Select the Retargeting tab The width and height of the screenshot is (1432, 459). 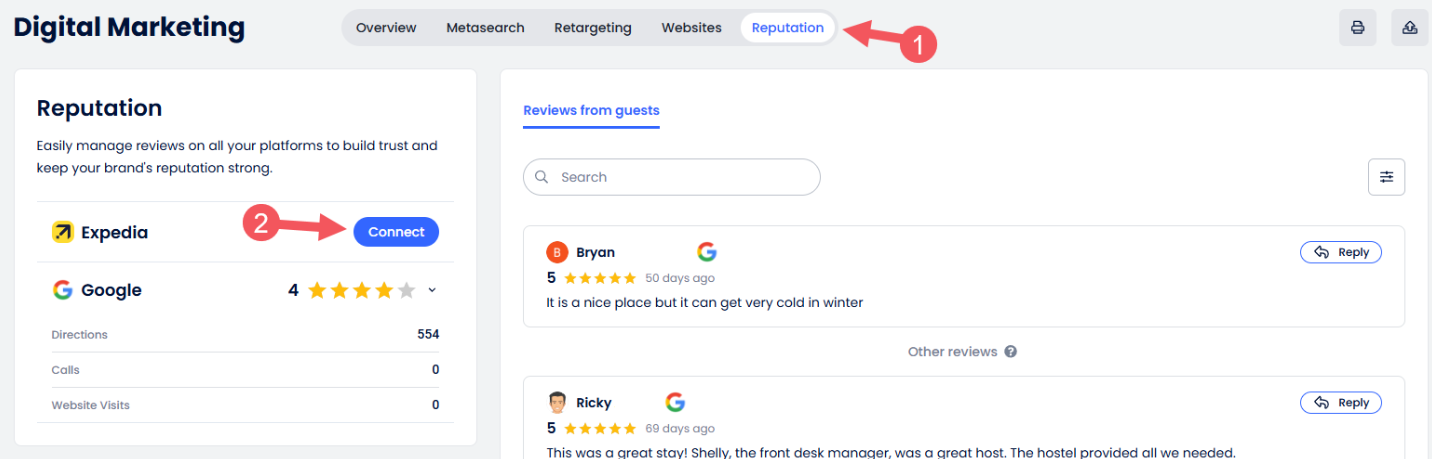[x=593, y=28]
